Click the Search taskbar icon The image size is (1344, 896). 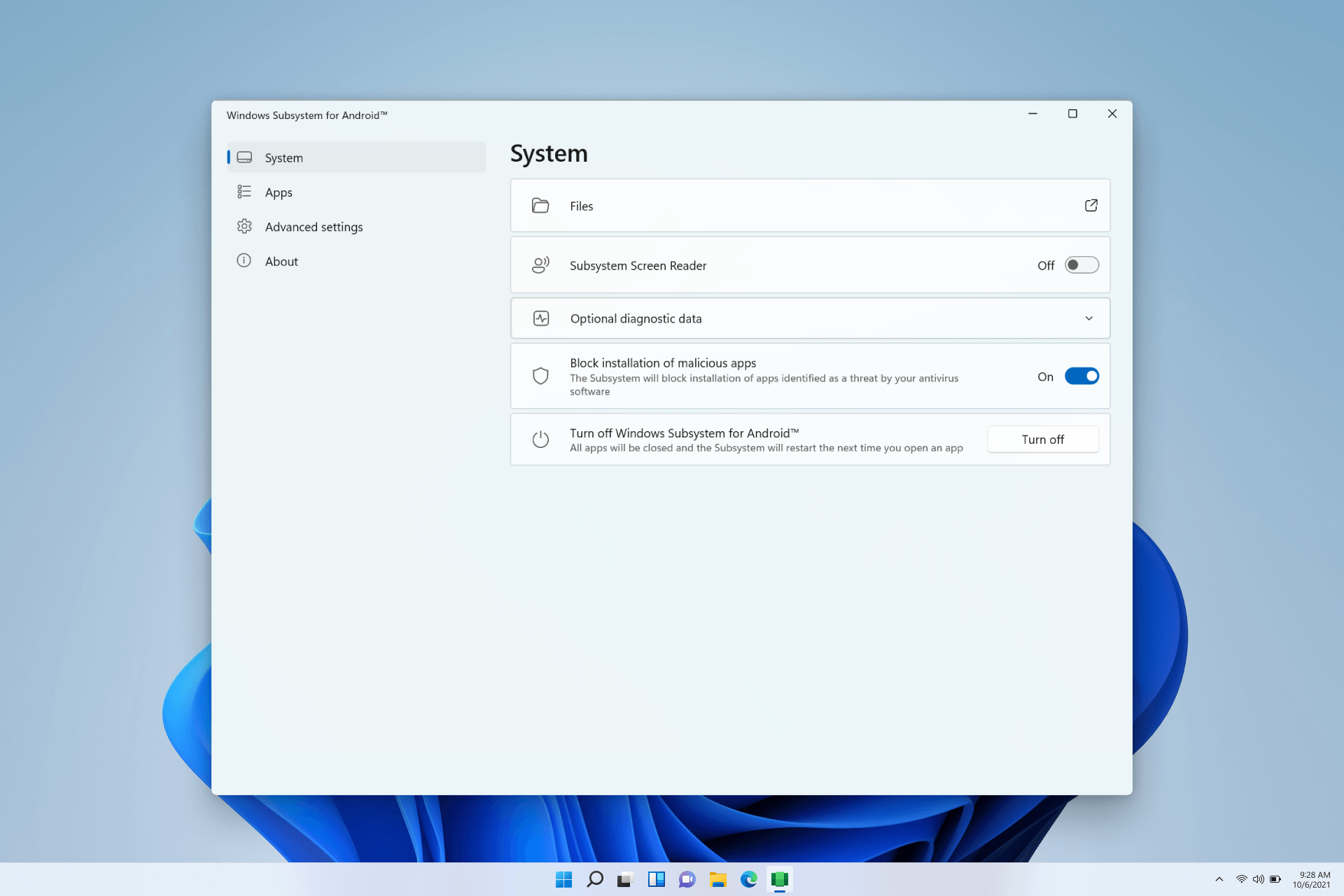click(x=595, y=879)
